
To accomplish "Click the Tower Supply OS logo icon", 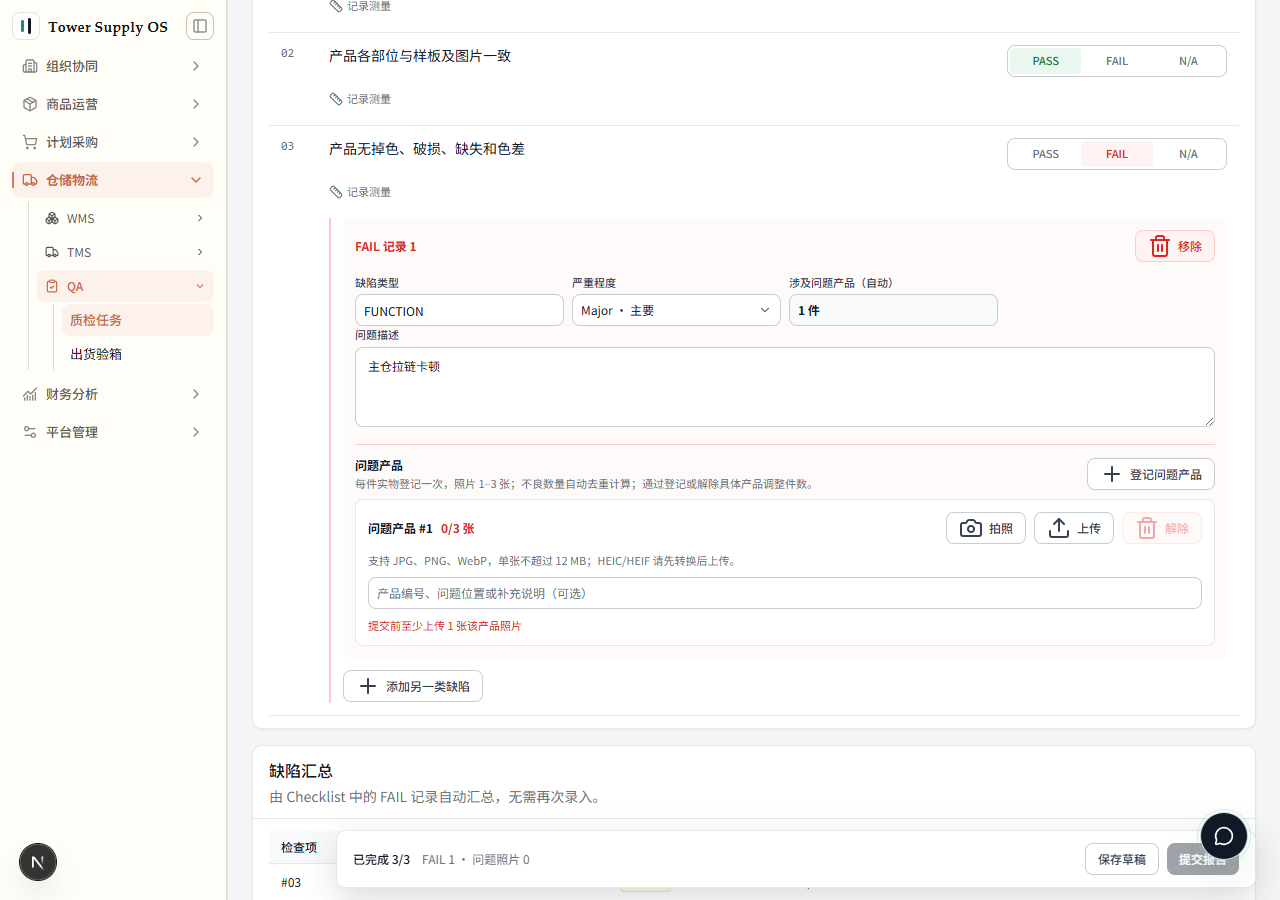I will 26,26.
